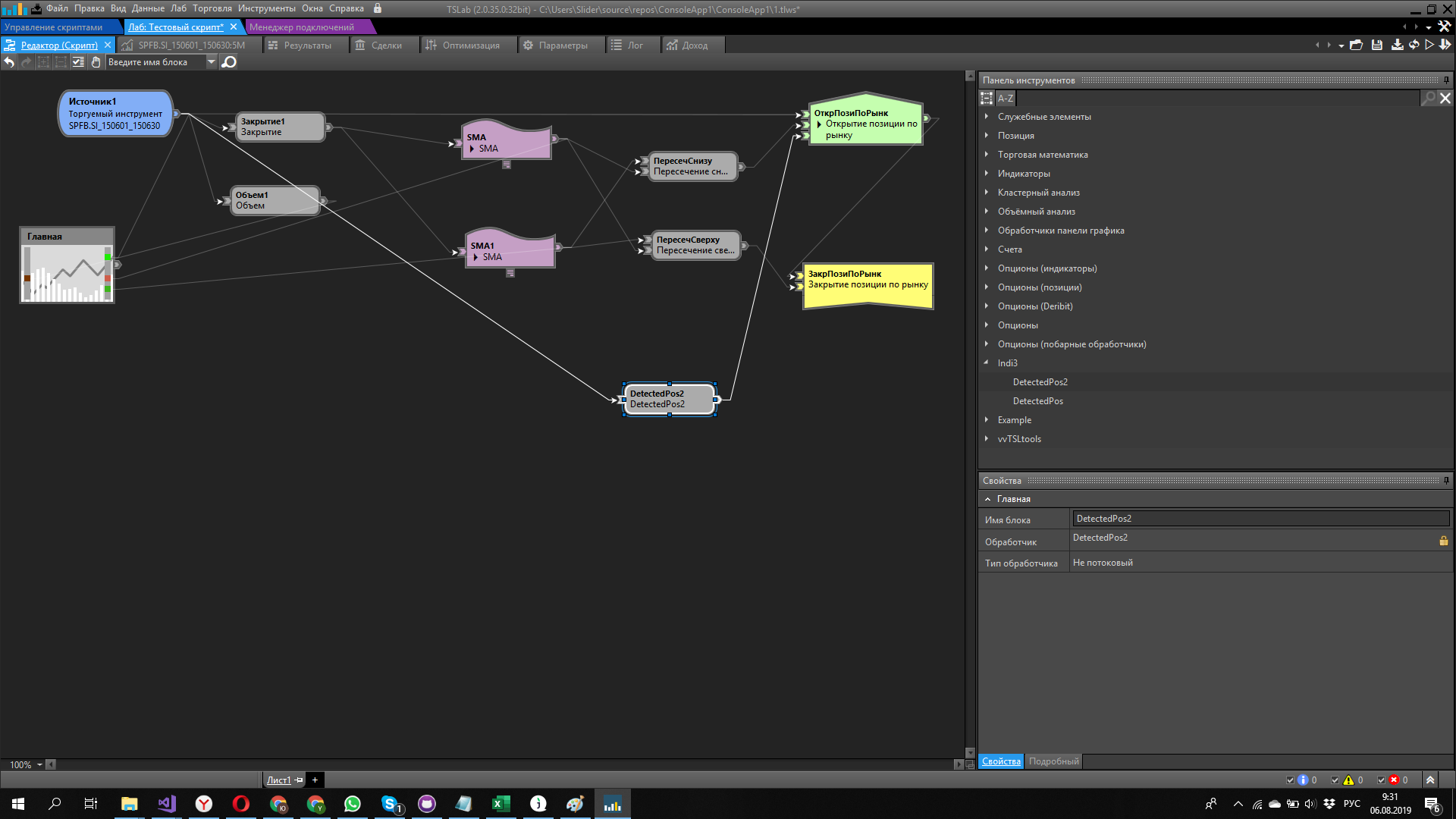Click the Имя блока text field
This screenshot has width=1456, height=819.
[x=1260, y=519]
